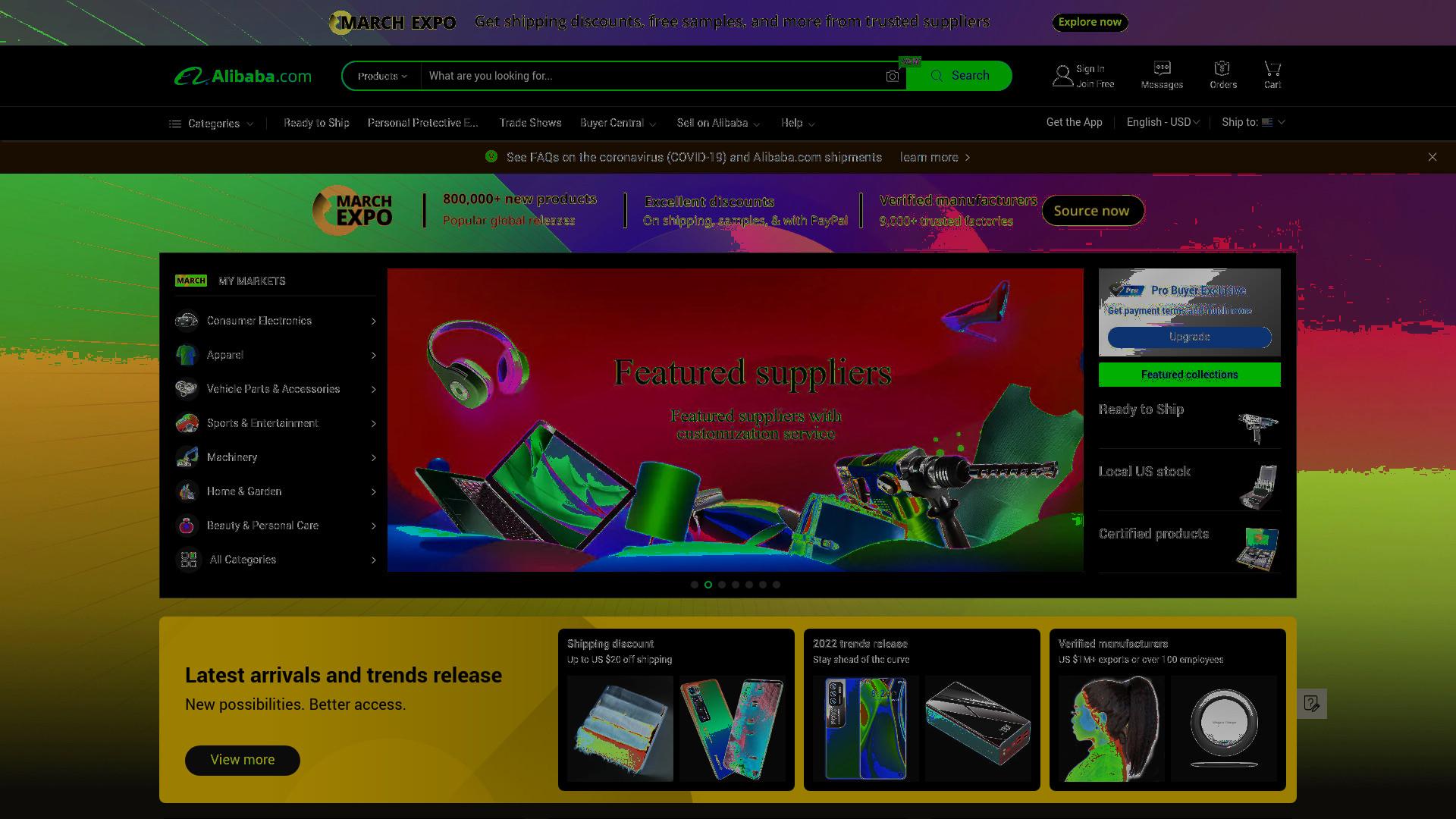This screenshot has height=819, width=1456.
Task: Click the wireless charger product image
Action: click(x=1224, y=728)
